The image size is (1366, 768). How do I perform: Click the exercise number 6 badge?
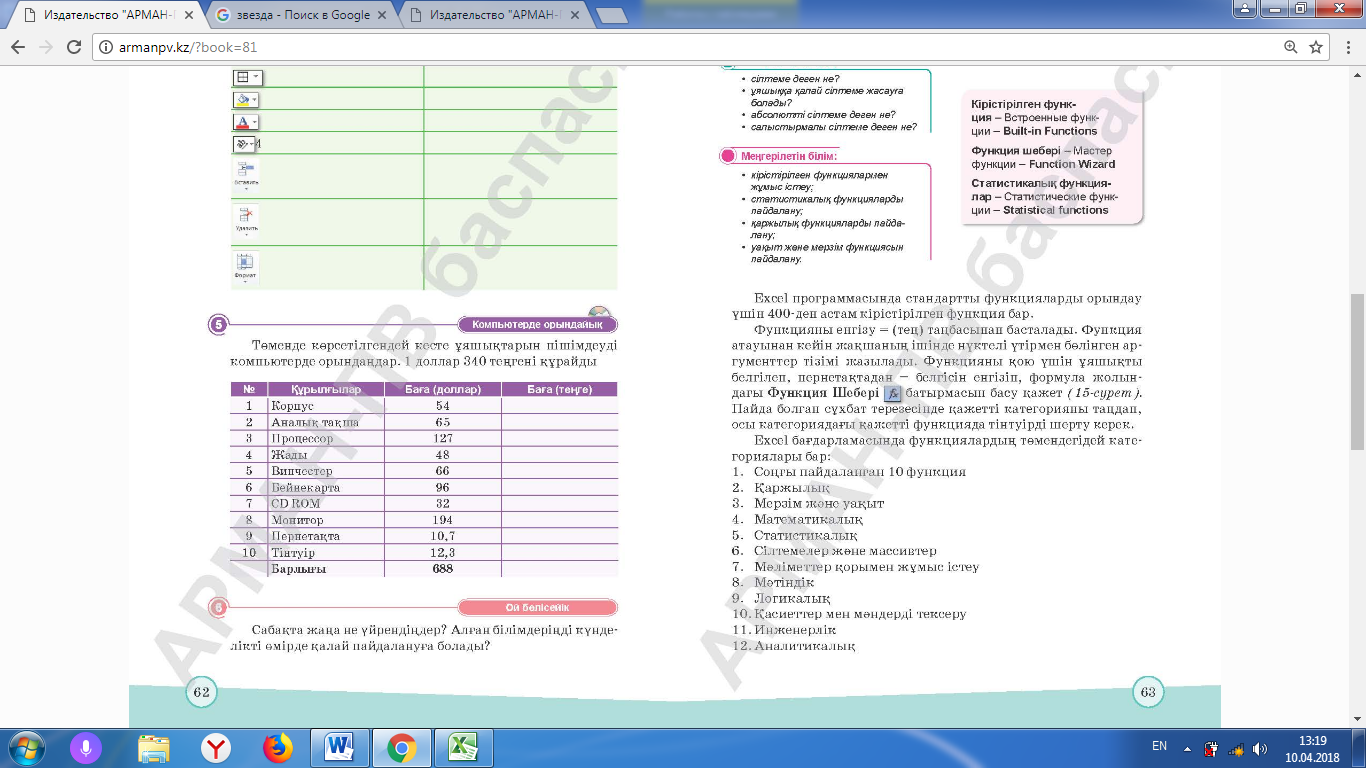point(219,608)
